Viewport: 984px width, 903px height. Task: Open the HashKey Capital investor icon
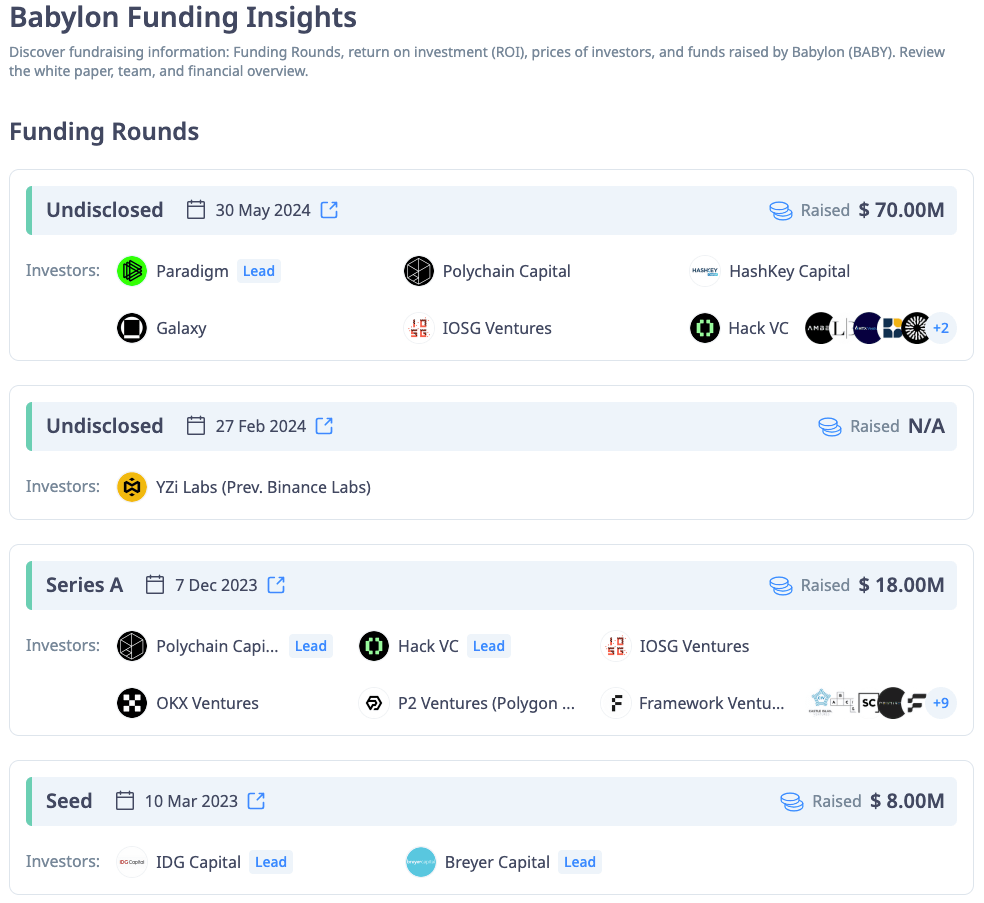705,270
